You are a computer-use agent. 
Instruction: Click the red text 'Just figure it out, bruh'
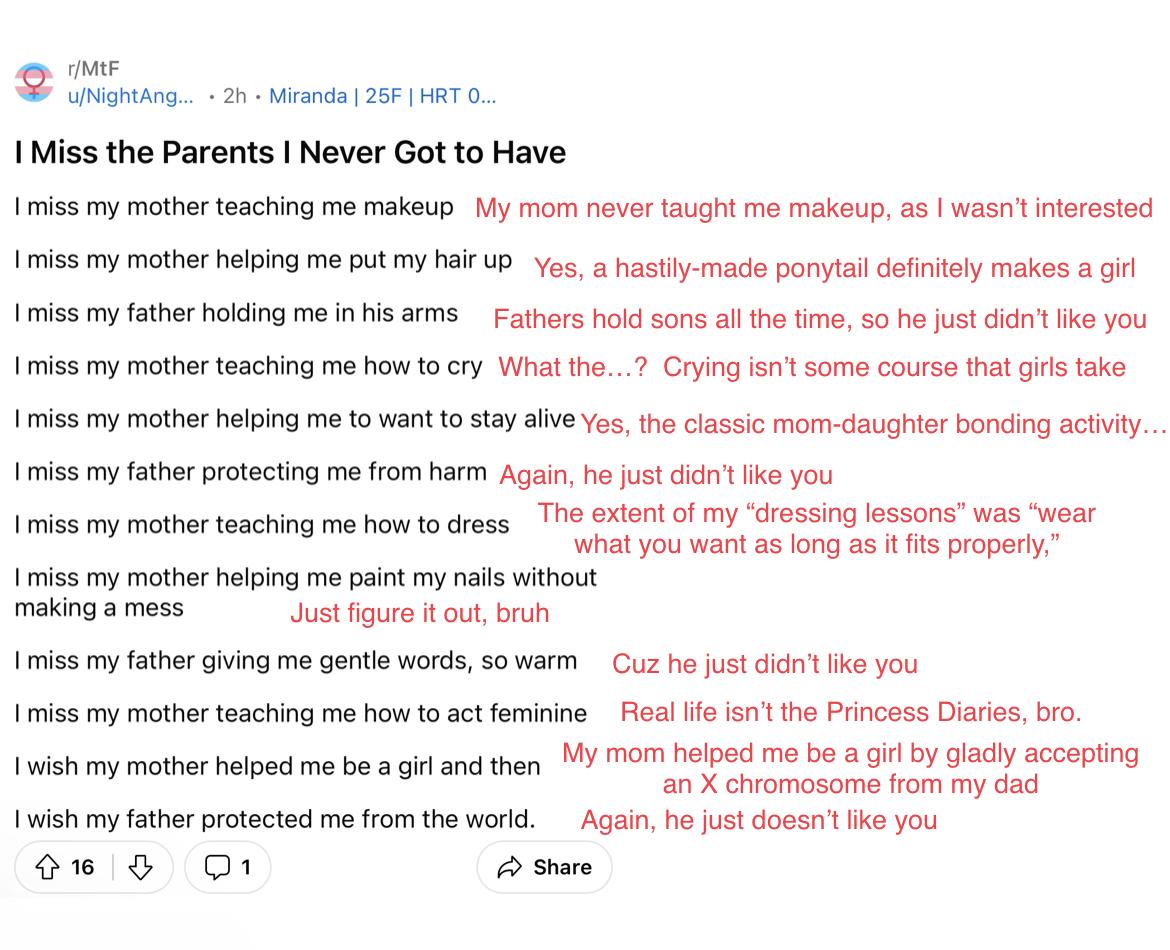419,613
